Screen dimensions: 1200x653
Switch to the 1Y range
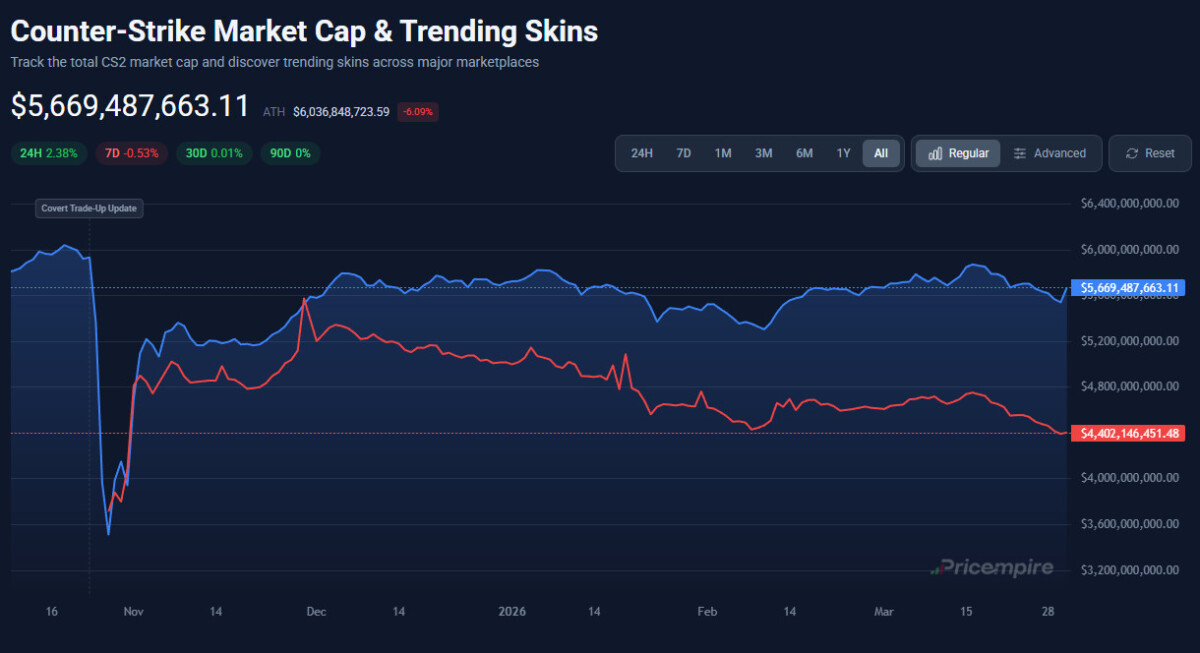point(843,153)
